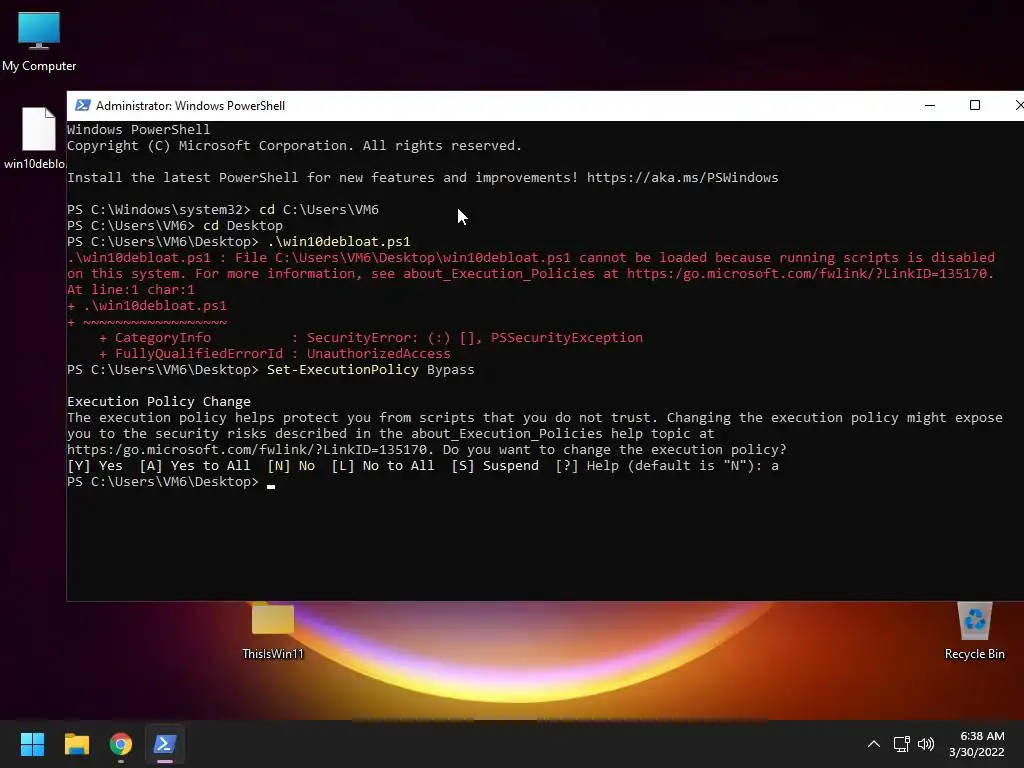Click the Set-ExecutionPolicy Bypass command text
Image resolution: width=1024 pixels, height=768 pixels.
(370, 370)
